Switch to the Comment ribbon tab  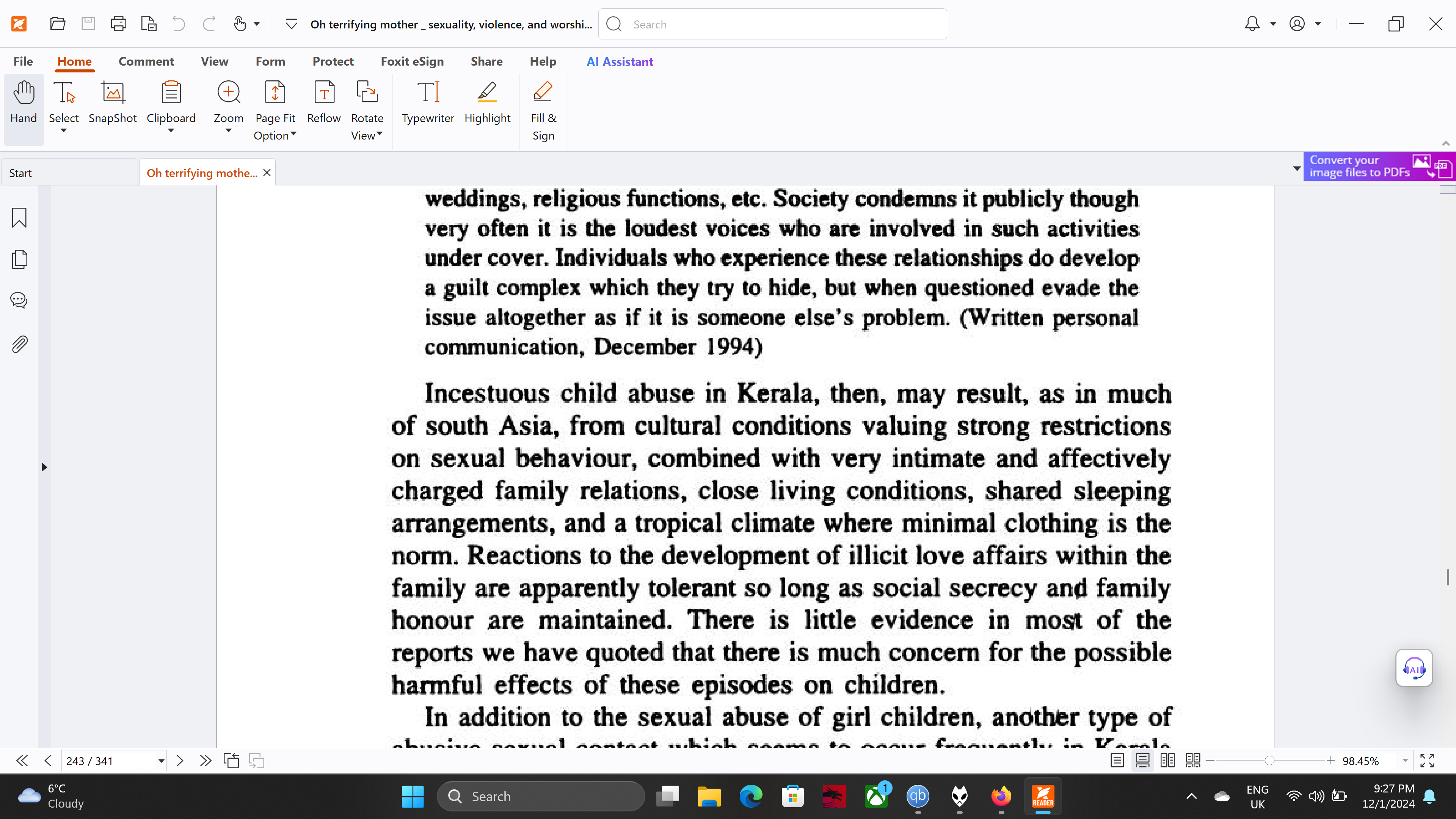[x=146, y=61]
